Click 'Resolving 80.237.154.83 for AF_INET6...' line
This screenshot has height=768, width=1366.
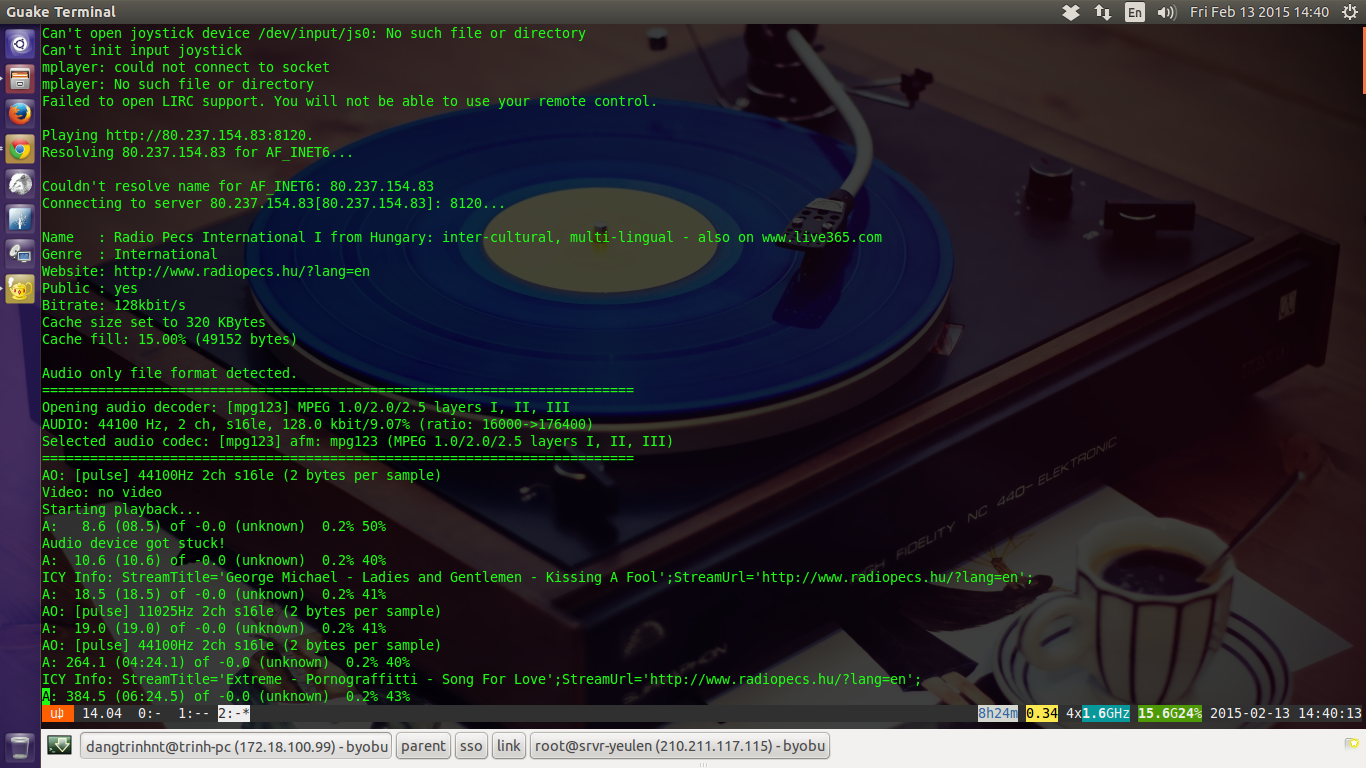tap(198, 152)
